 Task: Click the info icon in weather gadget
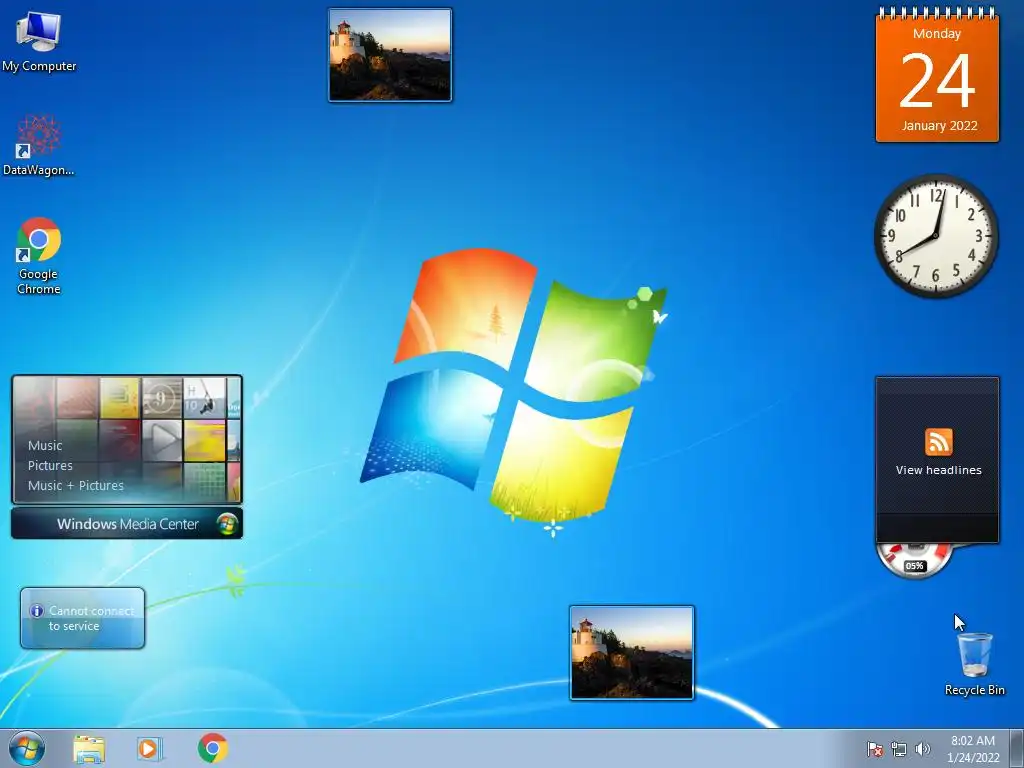tap(37, 611)
